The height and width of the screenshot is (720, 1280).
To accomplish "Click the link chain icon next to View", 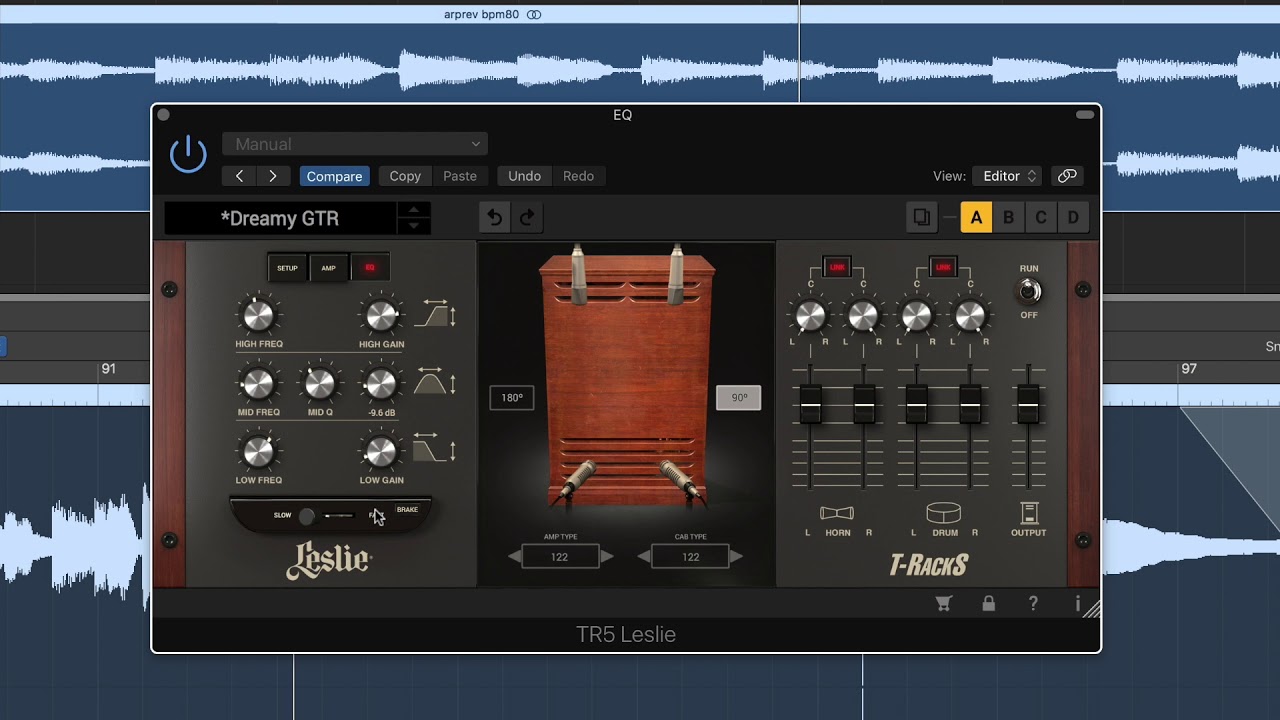I will (x=1067, y=176).
